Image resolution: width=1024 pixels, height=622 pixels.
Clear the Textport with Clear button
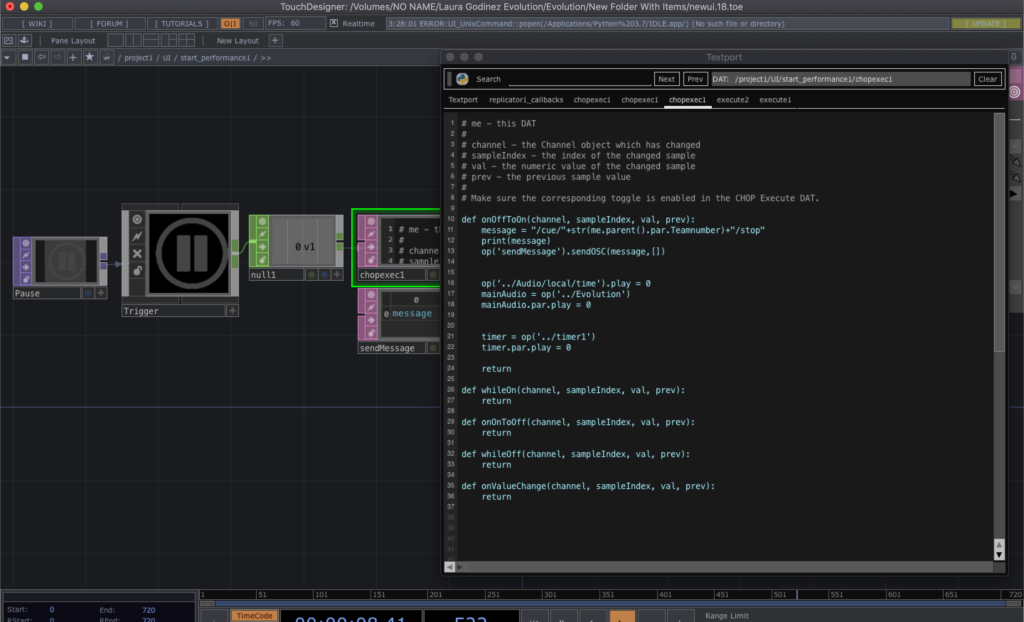[x=987, y=79]
